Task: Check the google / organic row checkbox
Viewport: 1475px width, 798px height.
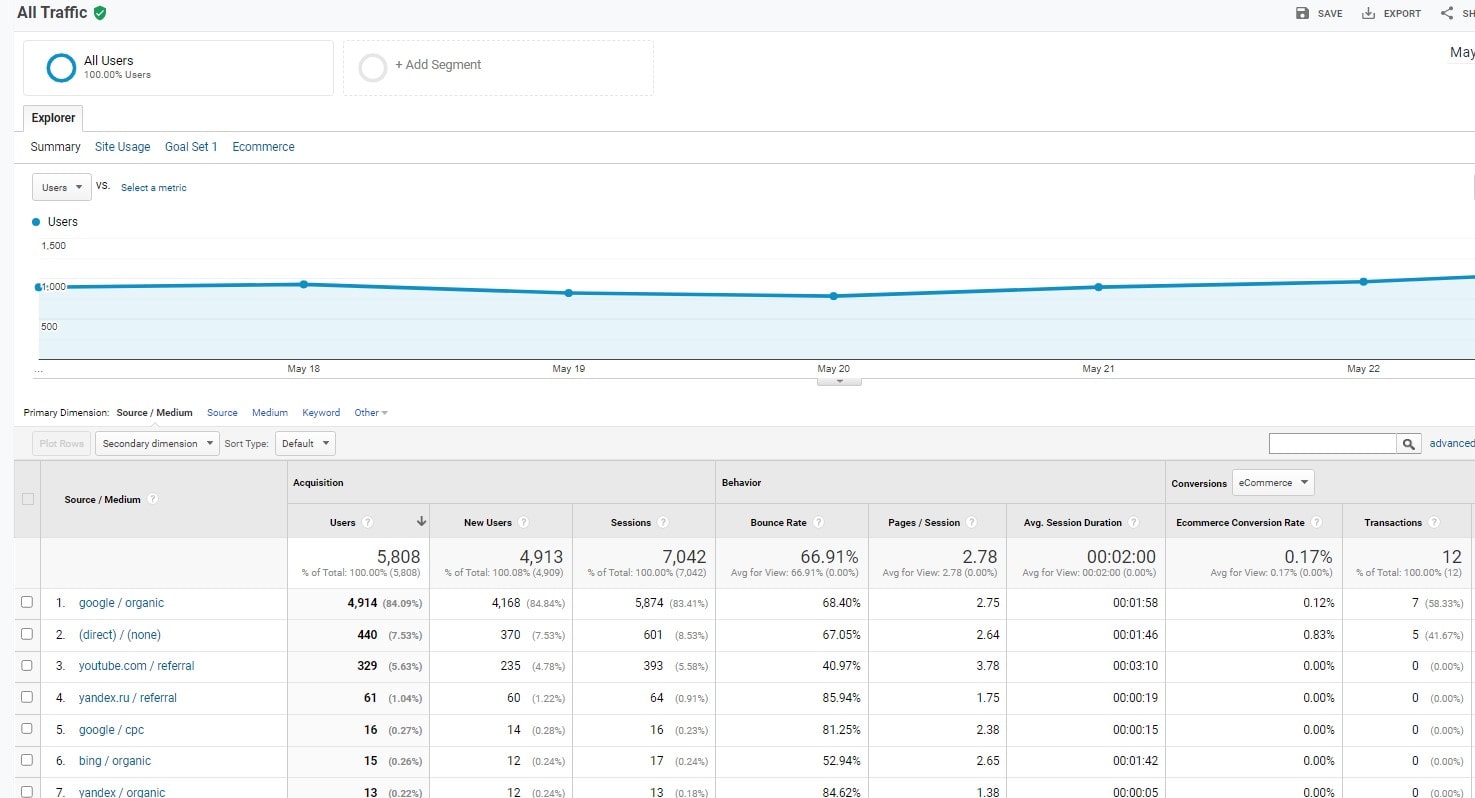Action: (x=27, y=602)
